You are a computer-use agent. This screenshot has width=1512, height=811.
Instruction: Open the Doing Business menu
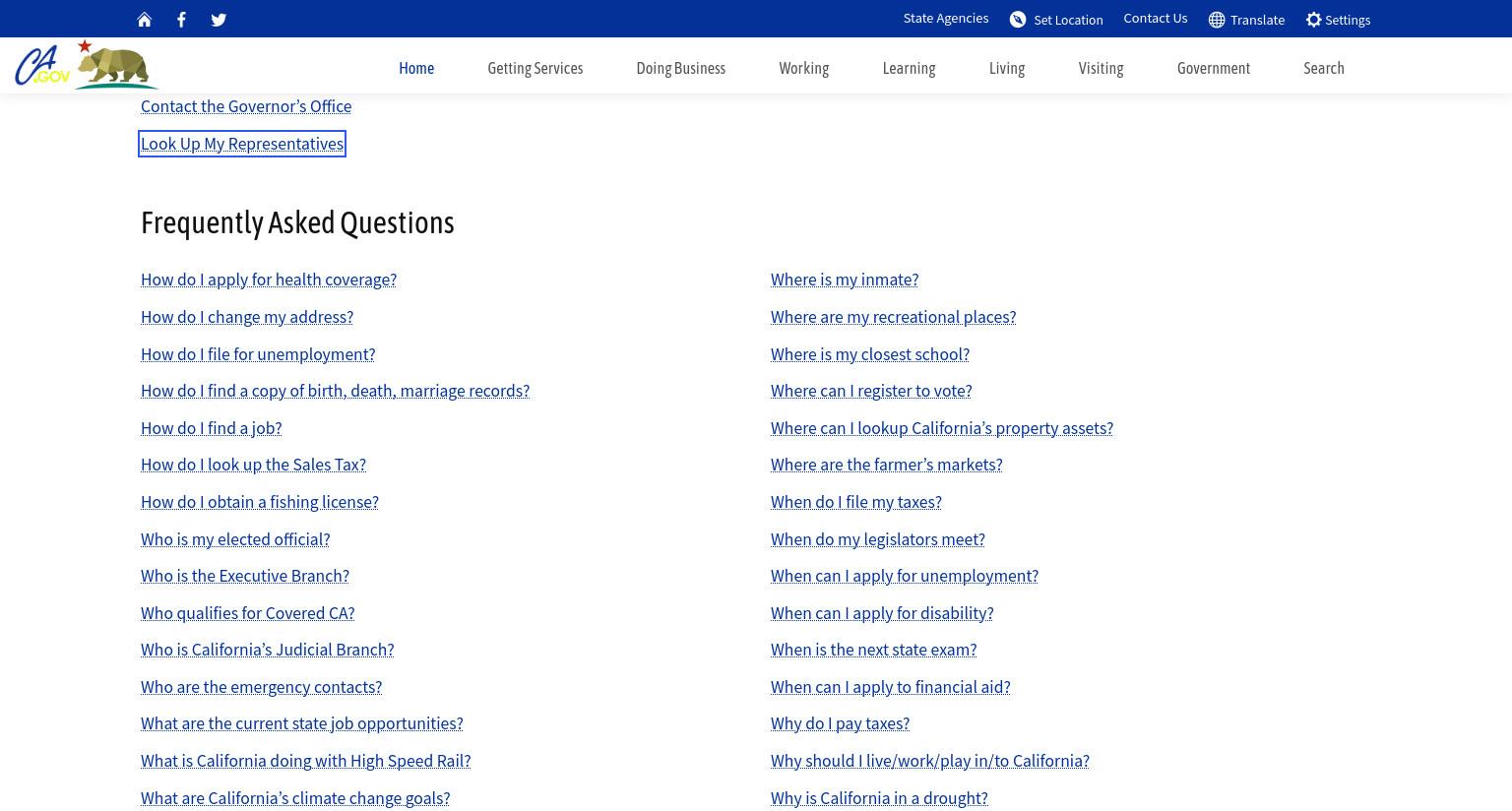pyautogui.click(x=681, y=68)
